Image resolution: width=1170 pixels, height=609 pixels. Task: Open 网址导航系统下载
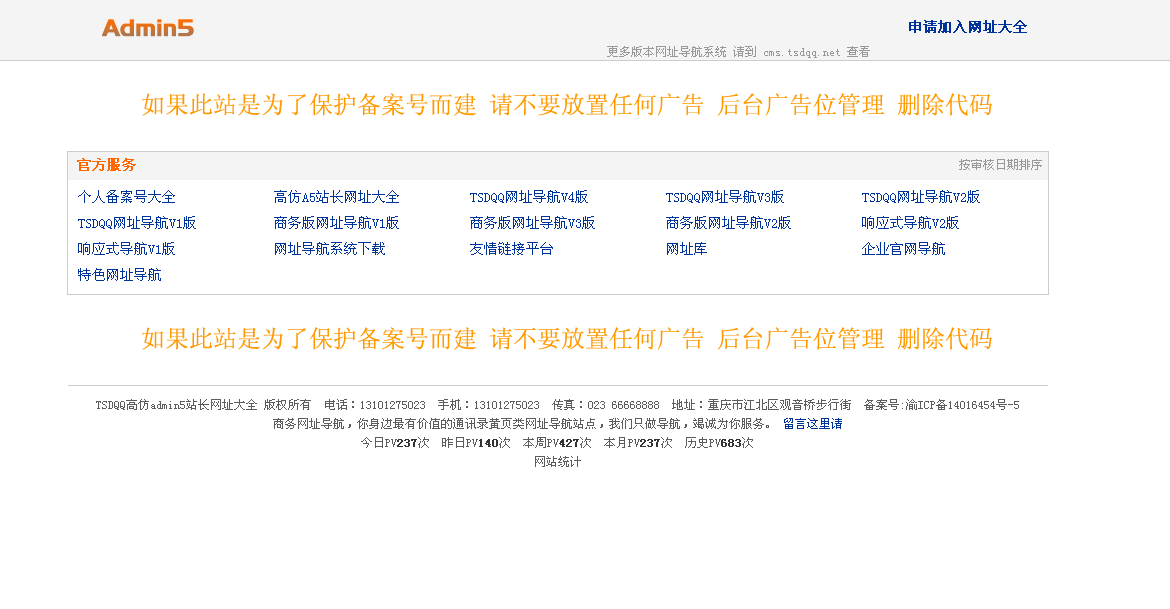click(x=331, y=249)
